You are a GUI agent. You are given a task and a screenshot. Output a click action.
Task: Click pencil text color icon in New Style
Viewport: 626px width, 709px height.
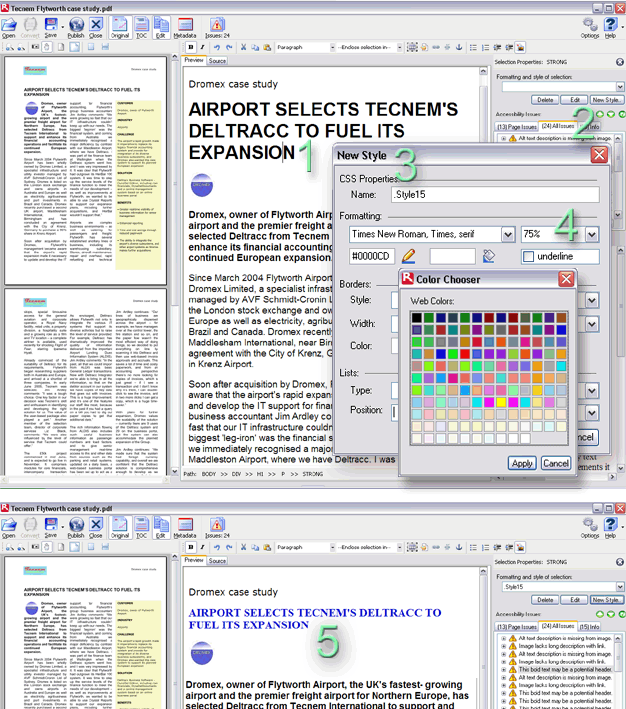tap(408, 256)
